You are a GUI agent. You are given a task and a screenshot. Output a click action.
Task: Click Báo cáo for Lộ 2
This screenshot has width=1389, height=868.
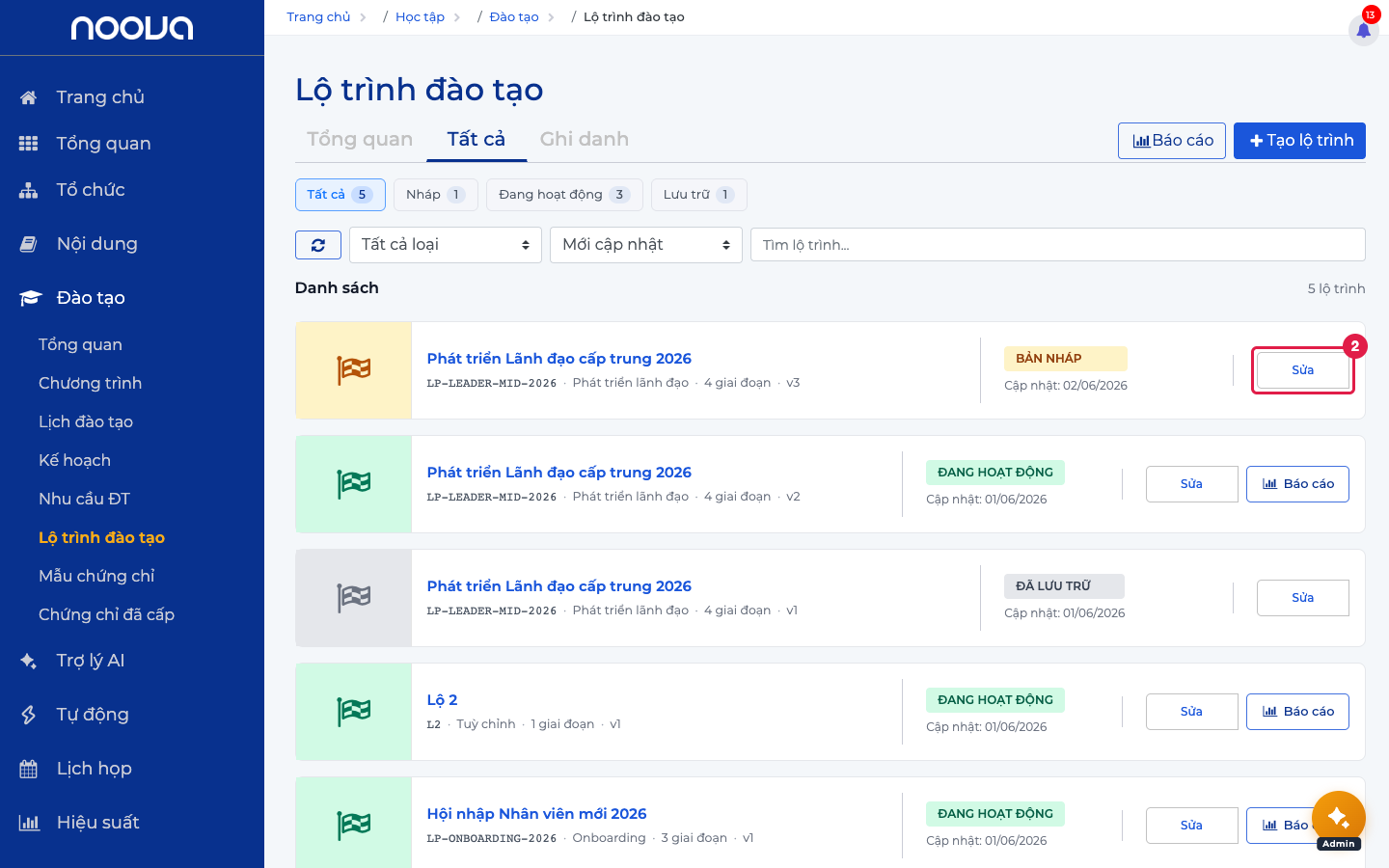[1297, 712]
